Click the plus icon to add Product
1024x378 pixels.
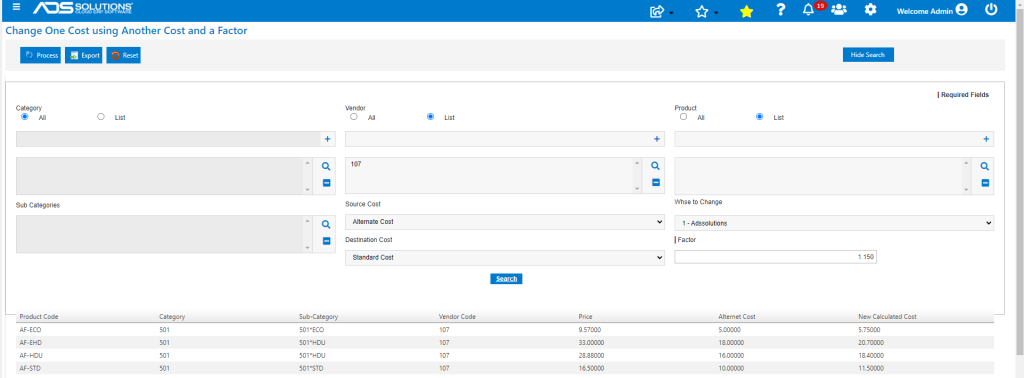[x=986, y=139]
